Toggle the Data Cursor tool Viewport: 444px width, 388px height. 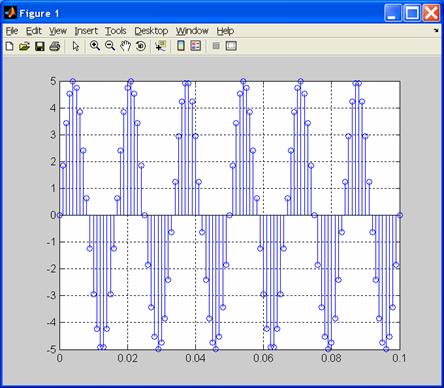pos(161,46)
